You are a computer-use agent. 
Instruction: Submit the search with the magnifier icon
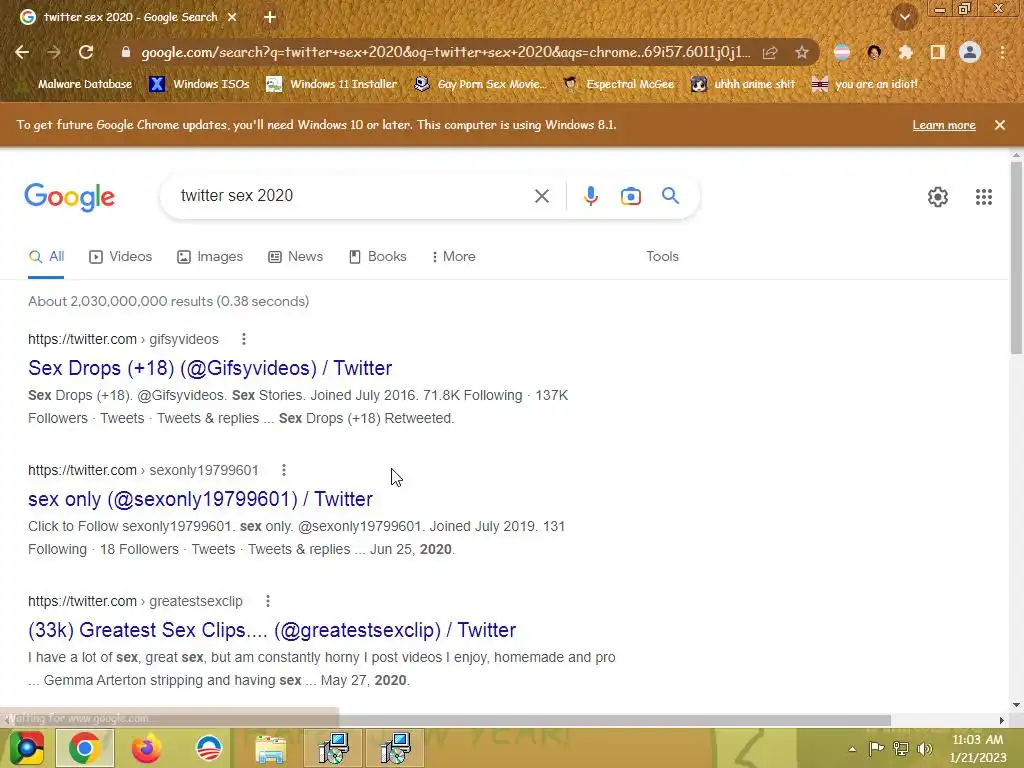coord(670,195)
